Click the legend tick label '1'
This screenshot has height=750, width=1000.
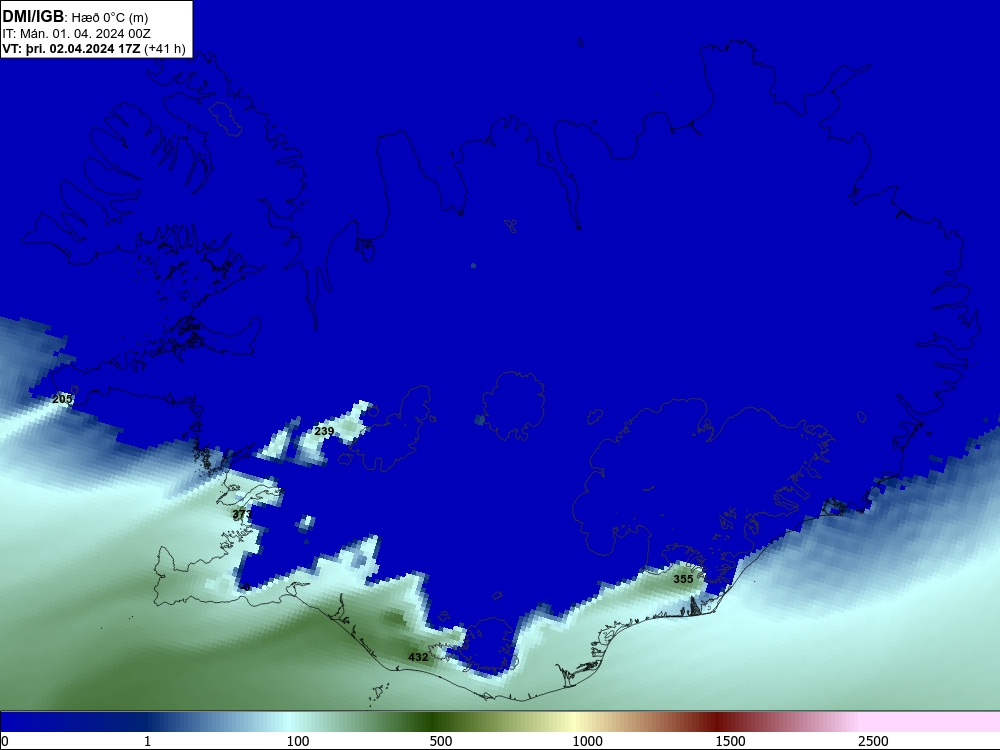[147, 740]
